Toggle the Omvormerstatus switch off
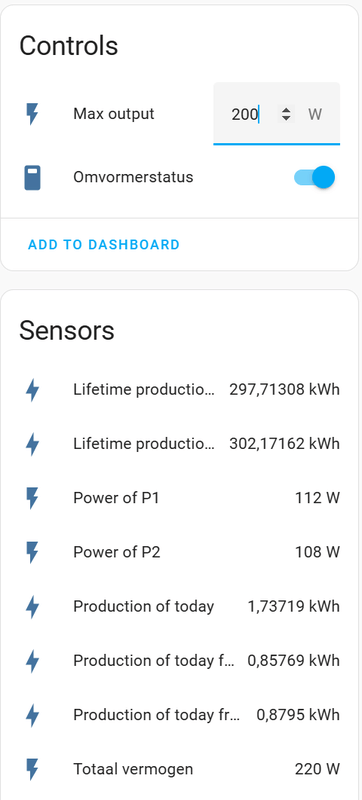 click(315, 178)
